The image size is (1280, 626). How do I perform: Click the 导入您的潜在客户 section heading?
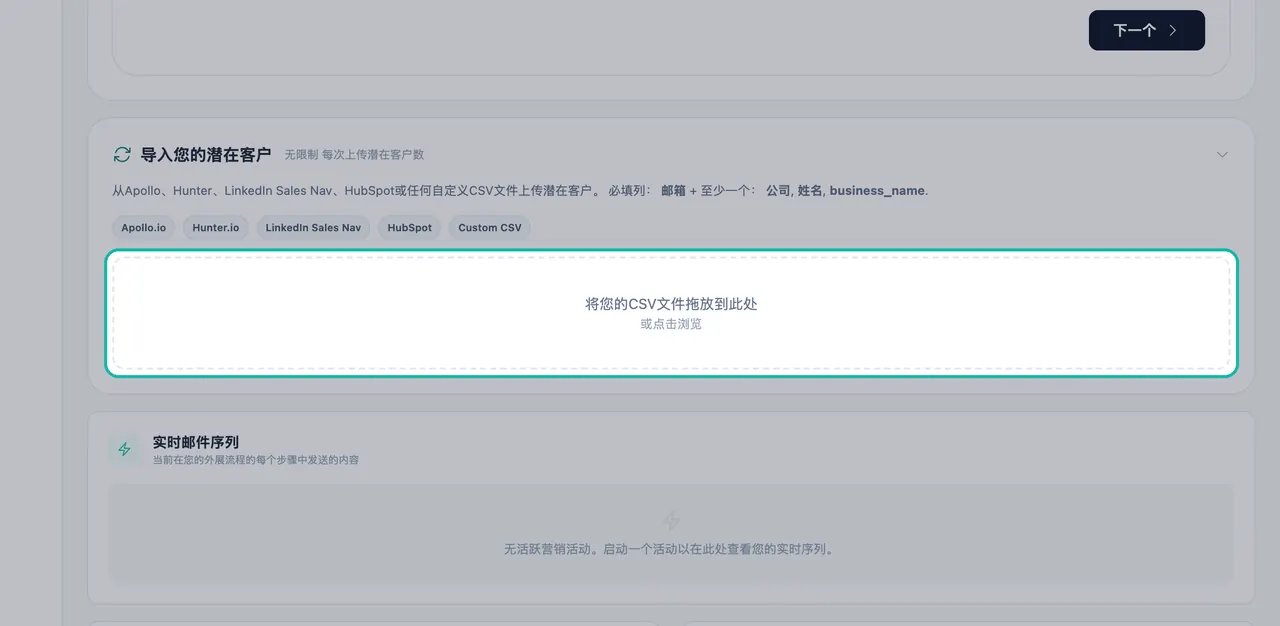tap(205, 154)
